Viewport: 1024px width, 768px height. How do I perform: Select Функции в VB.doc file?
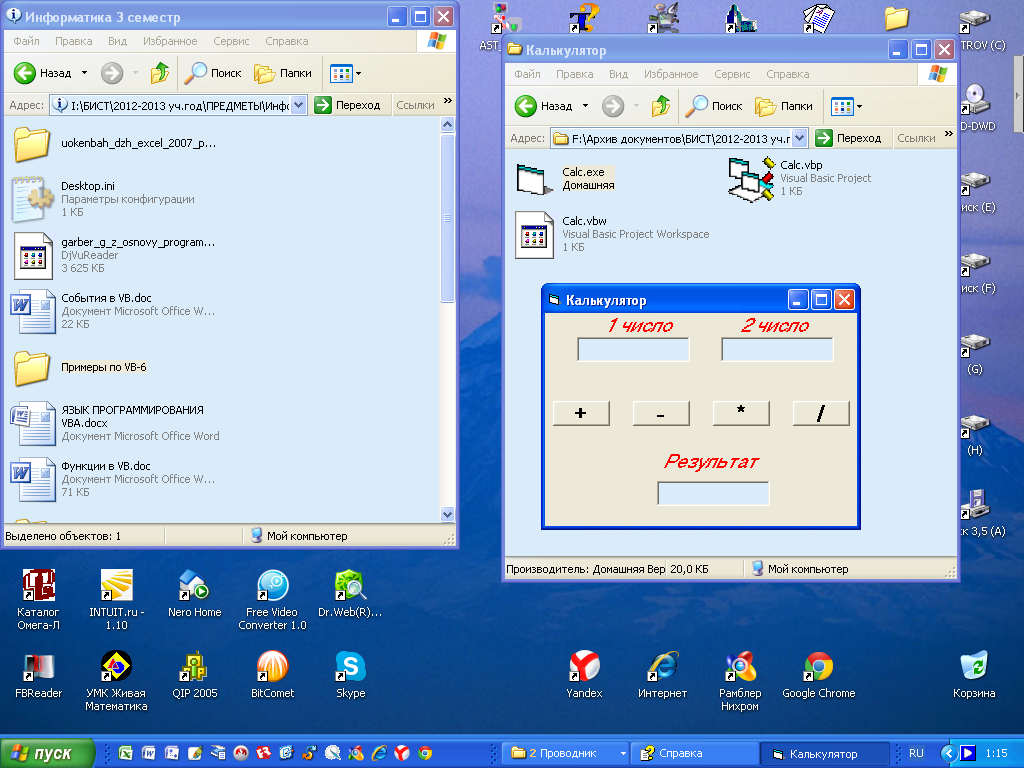[113, 479]
